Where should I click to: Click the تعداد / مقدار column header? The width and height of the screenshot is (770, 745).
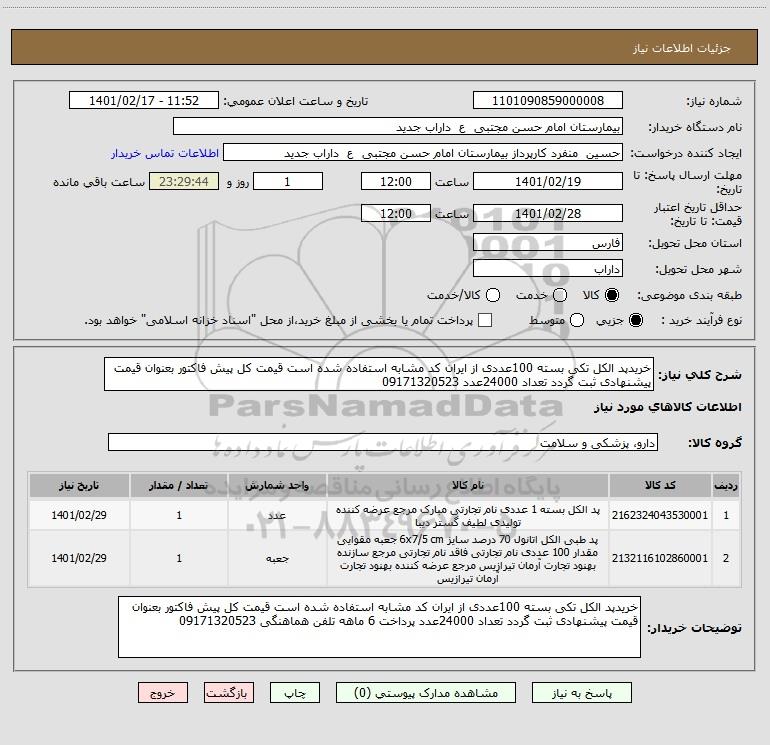[179, 486]
